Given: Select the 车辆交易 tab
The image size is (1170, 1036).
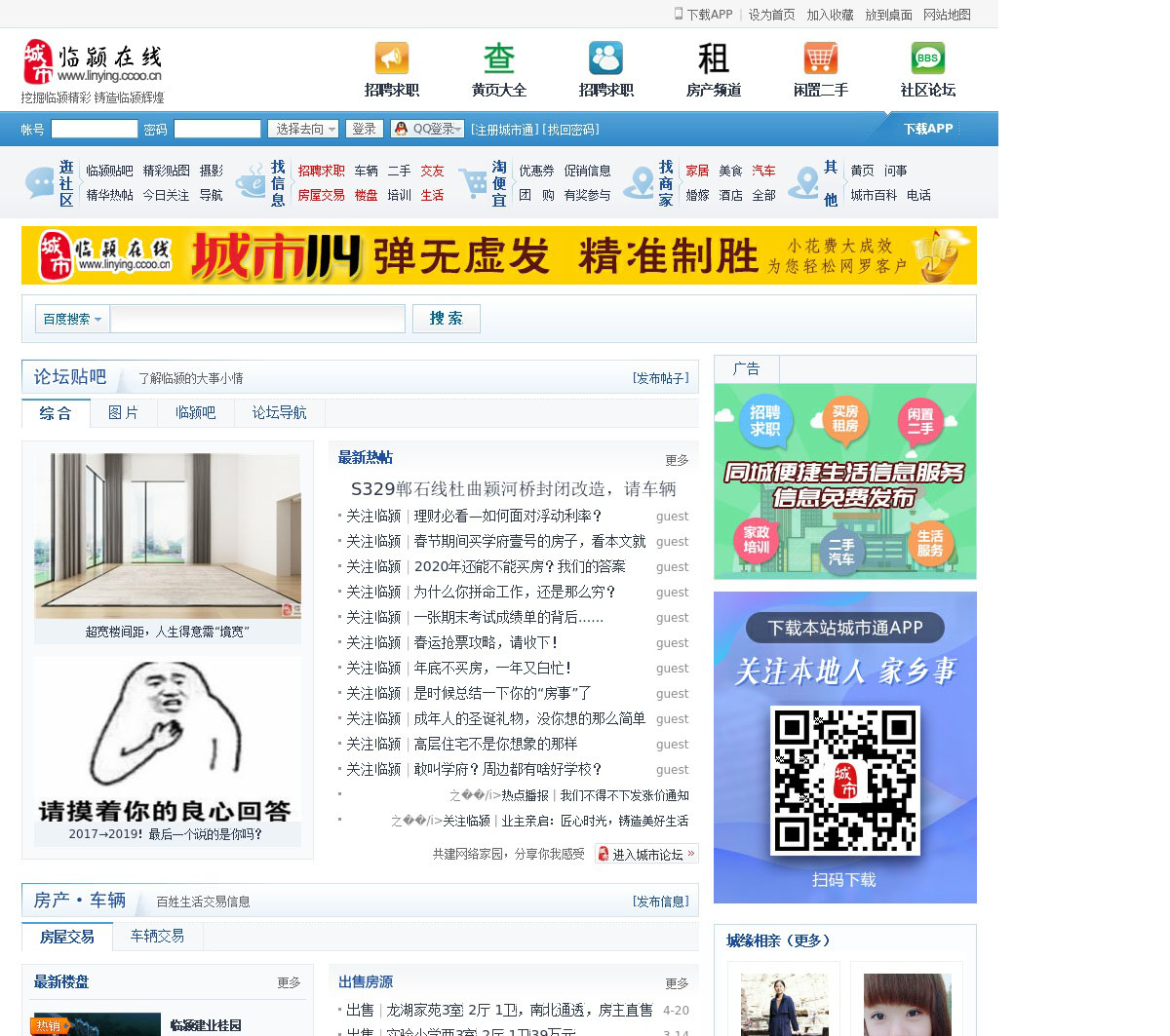Looking at the screenshot, I should click(x=157, y=937).
